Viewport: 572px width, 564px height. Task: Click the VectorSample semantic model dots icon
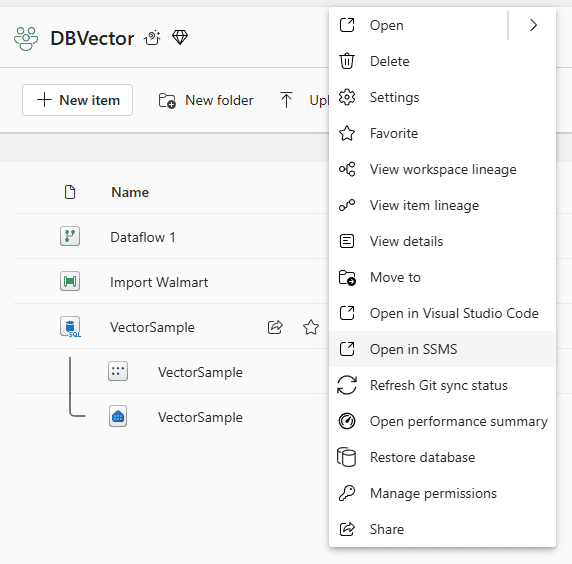118,371
